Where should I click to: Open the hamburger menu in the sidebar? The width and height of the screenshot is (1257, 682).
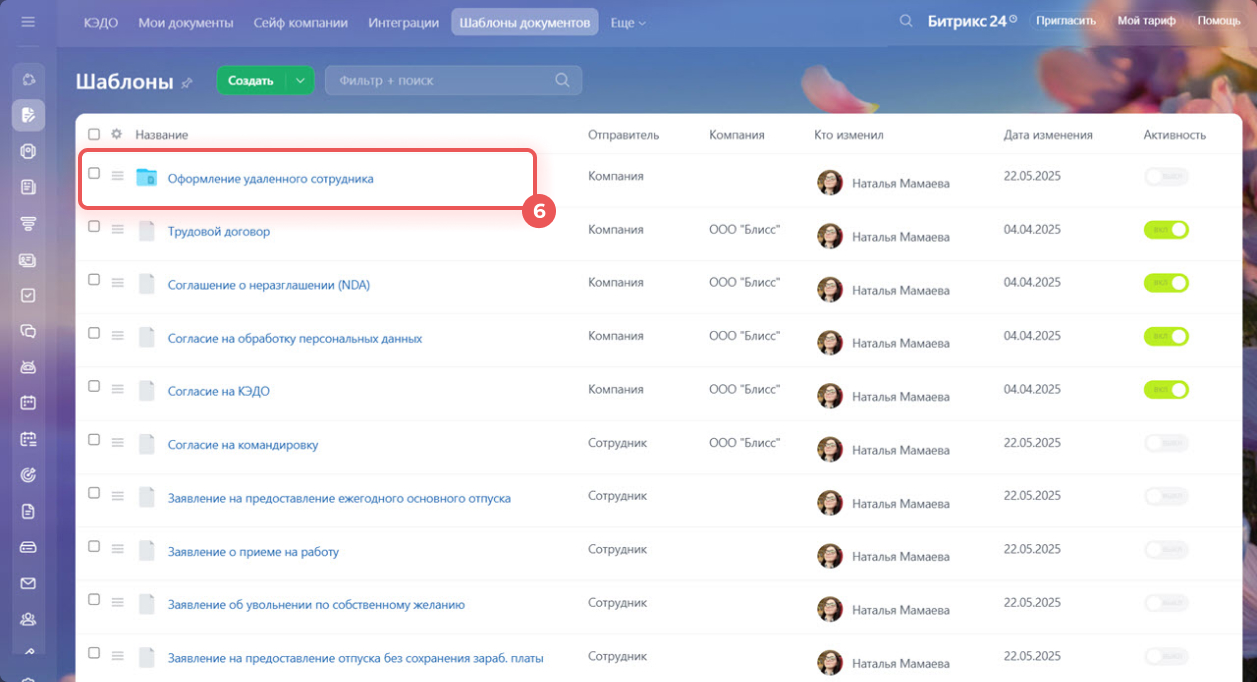[x=28, y=22]
